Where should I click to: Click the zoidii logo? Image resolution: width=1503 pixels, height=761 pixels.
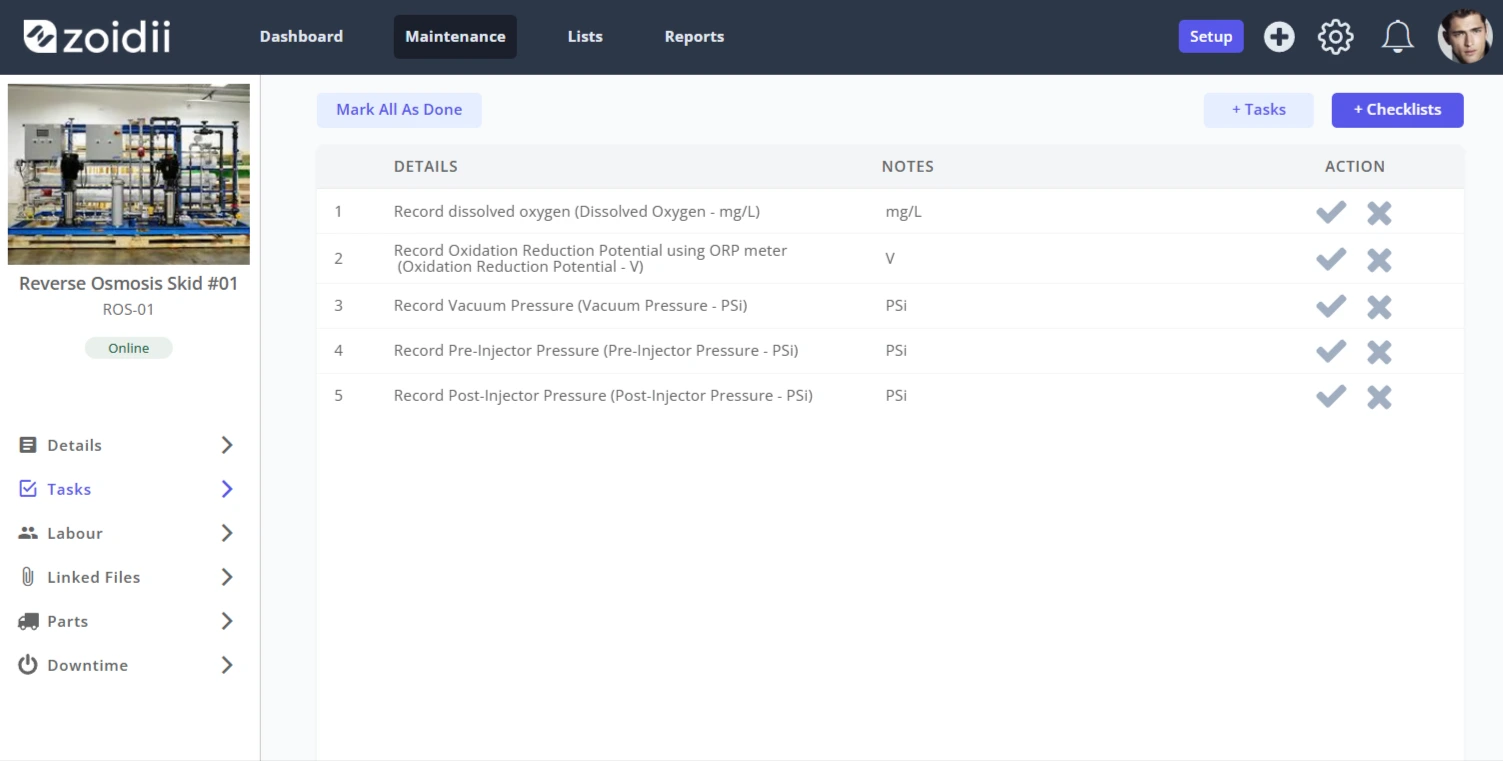pyautogui.click(x=97, y=36)
